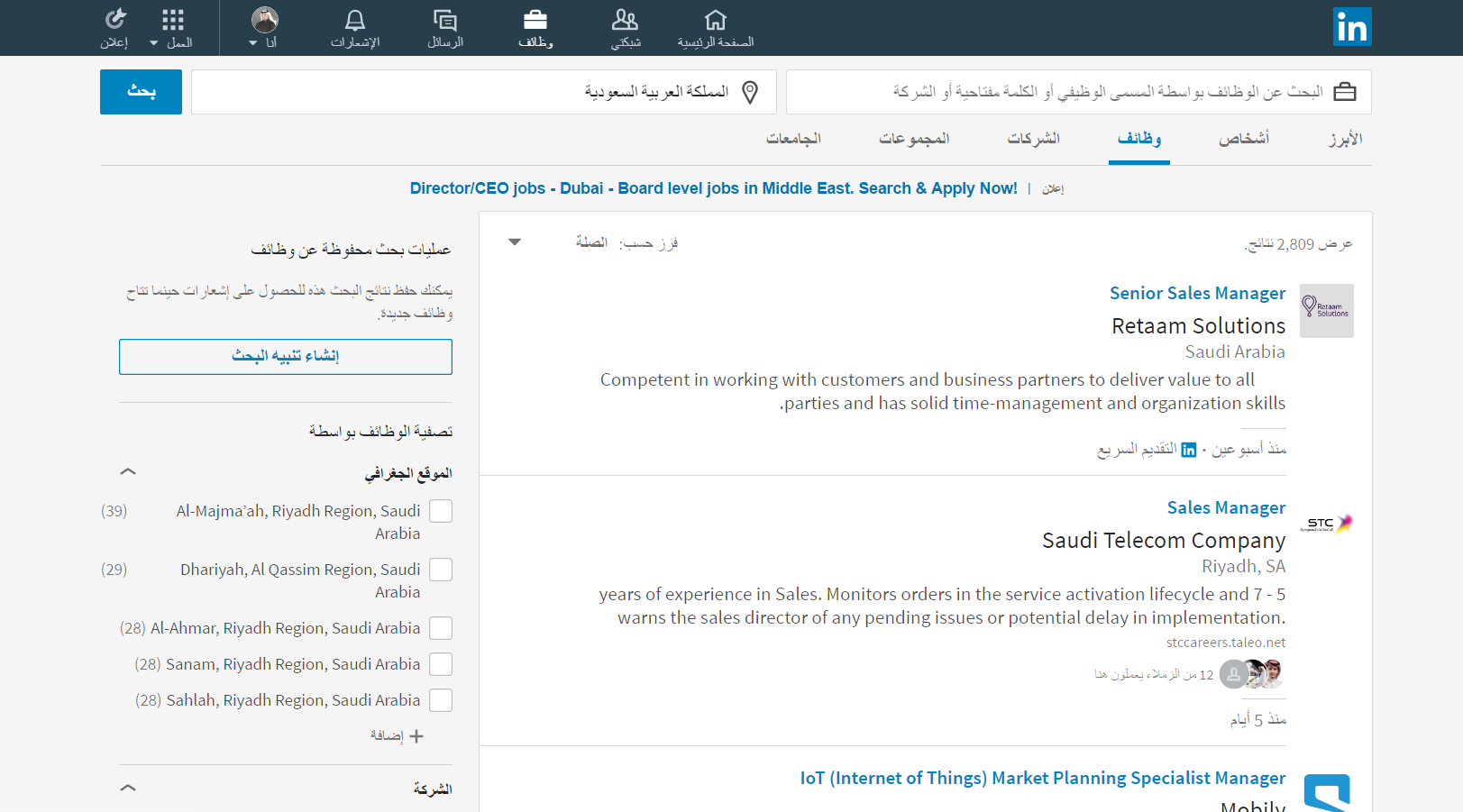
Task: Click Retaam Solutions company name
Action: pyautogui.click(x=1198, y=326)
